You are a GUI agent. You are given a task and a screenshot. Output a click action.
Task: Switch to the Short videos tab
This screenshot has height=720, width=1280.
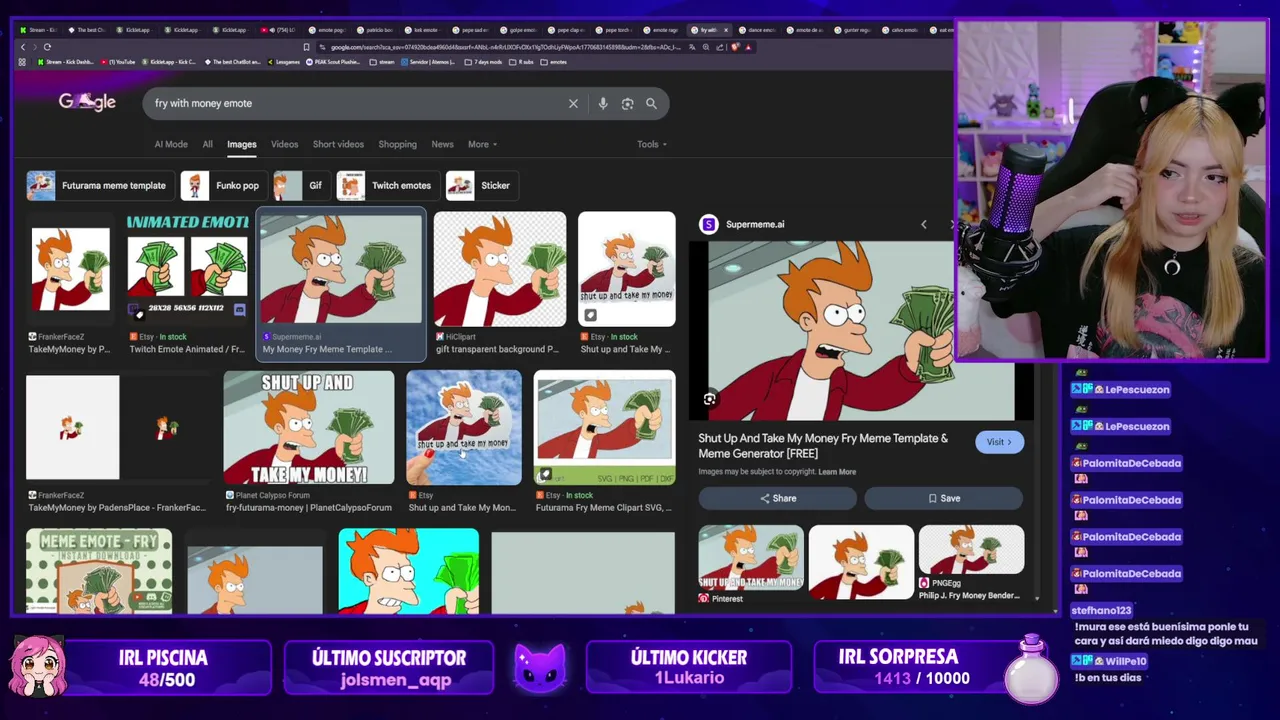click(x=338, y=144)
